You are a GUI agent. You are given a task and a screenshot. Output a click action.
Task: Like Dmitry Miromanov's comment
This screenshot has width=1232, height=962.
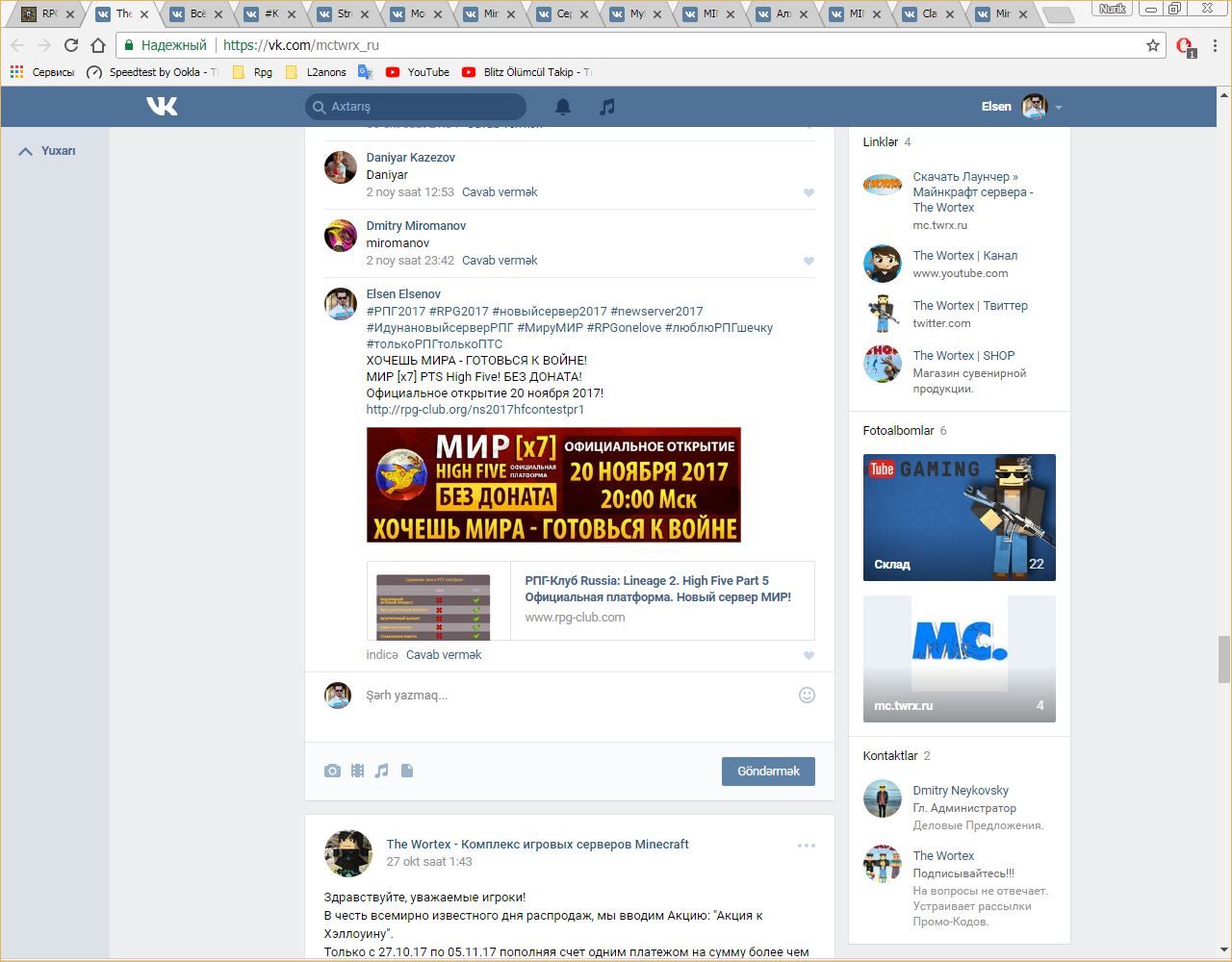click(x=808, y=261)
